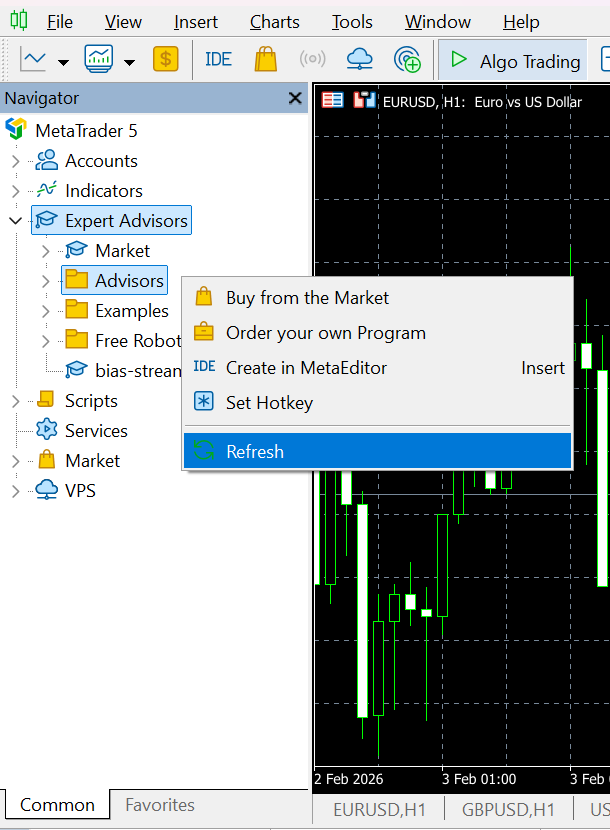Viewport: 610px width, 830px height.
Task: Open the File menu
Action: point(60,22)
